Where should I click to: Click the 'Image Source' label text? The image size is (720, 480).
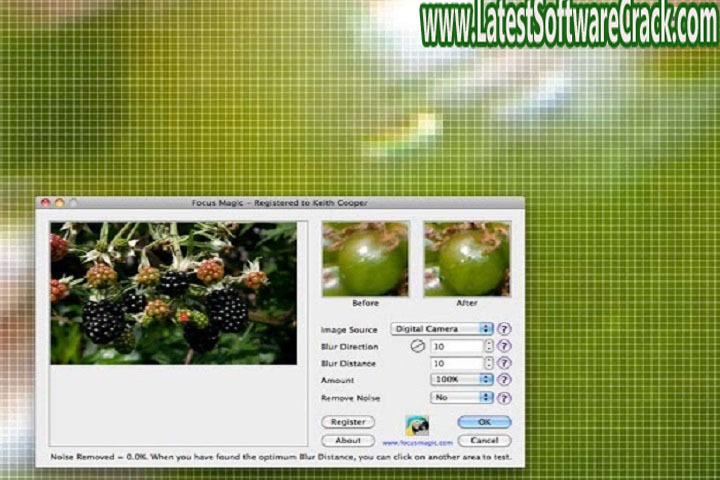click(349, 330)
